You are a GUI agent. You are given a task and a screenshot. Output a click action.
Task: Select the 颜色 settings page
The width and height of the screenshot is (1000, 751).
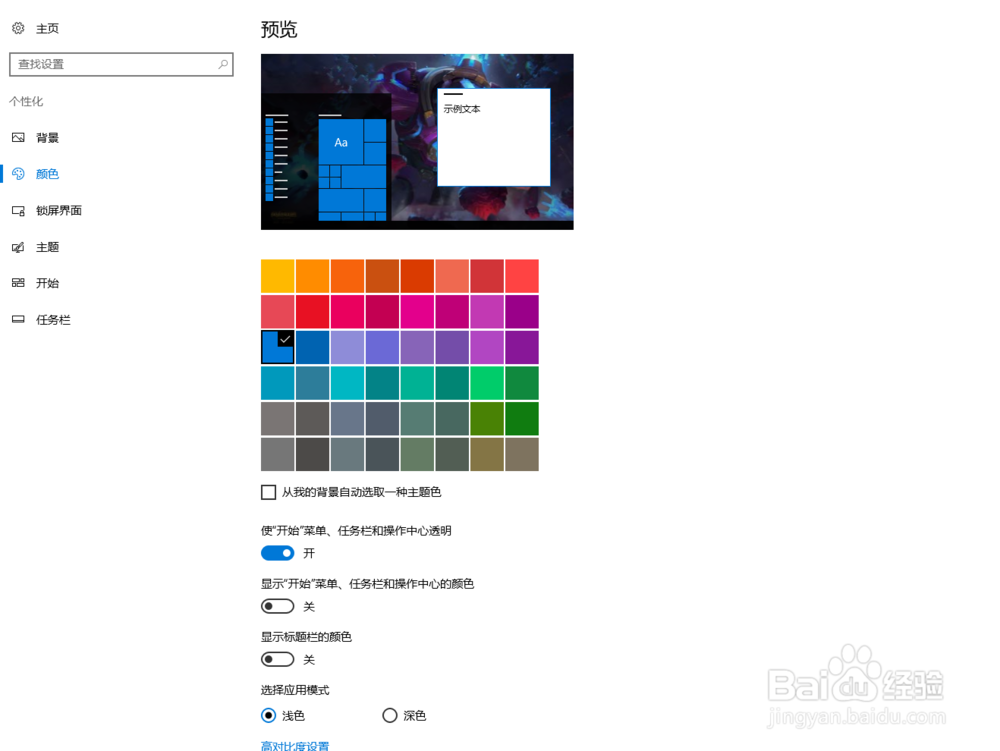pyautogui.click(x=47, y=174)
